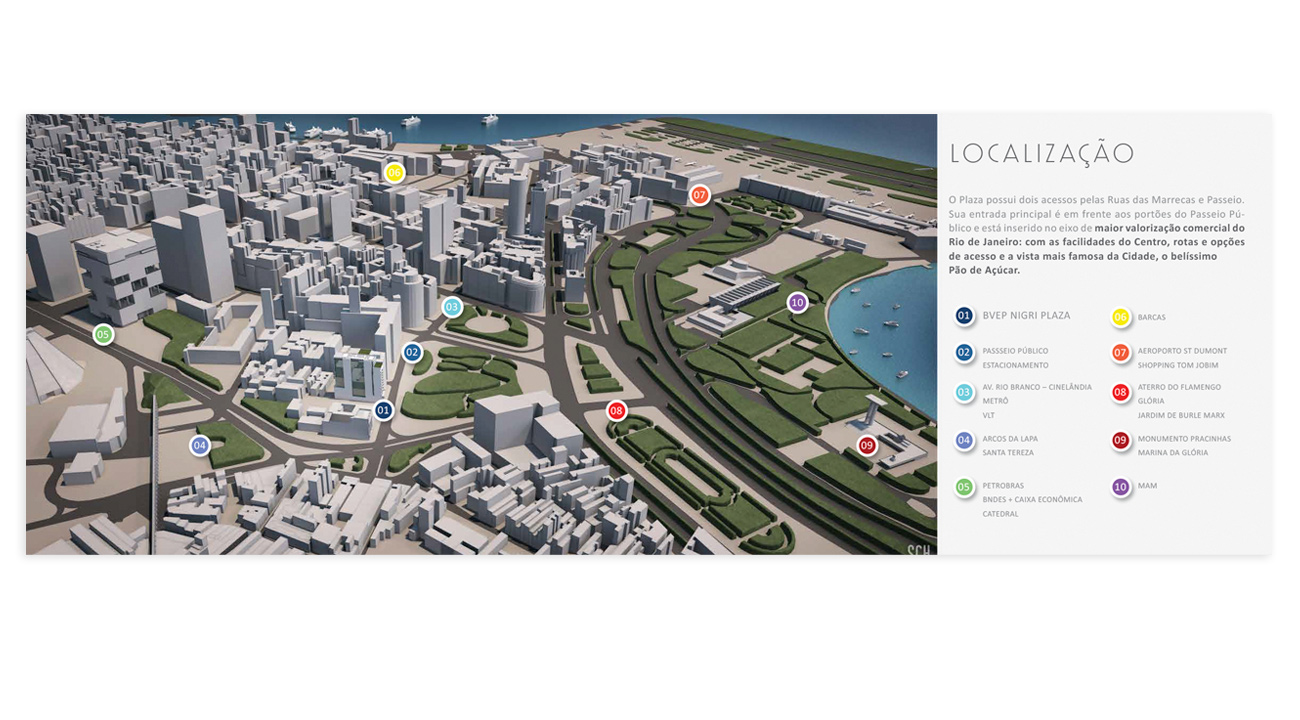This screenshot has width=1300, height=720.
Task: Select the 'METRÔ' legend line
Action: tap(995, 401)
